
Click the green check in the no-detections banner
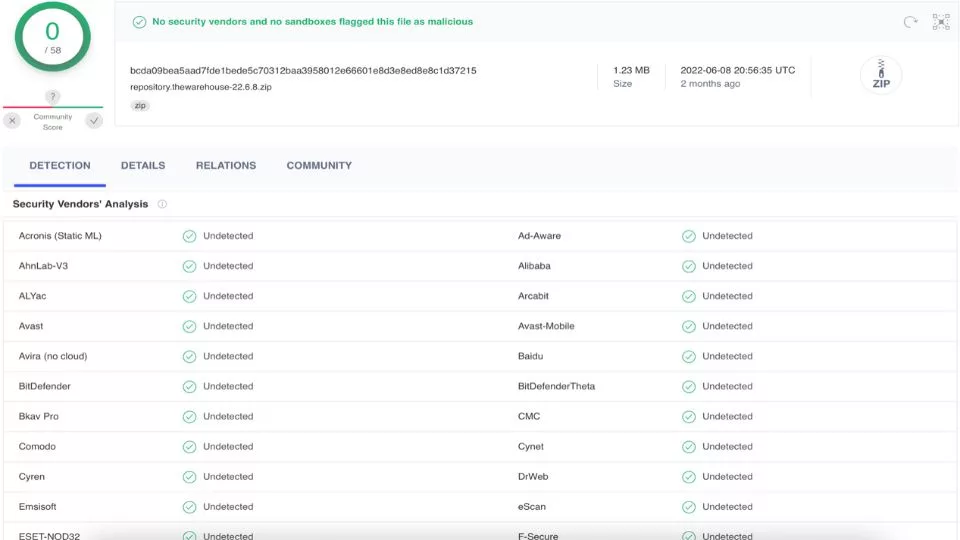pyautogui.click(x=140, y=22)
